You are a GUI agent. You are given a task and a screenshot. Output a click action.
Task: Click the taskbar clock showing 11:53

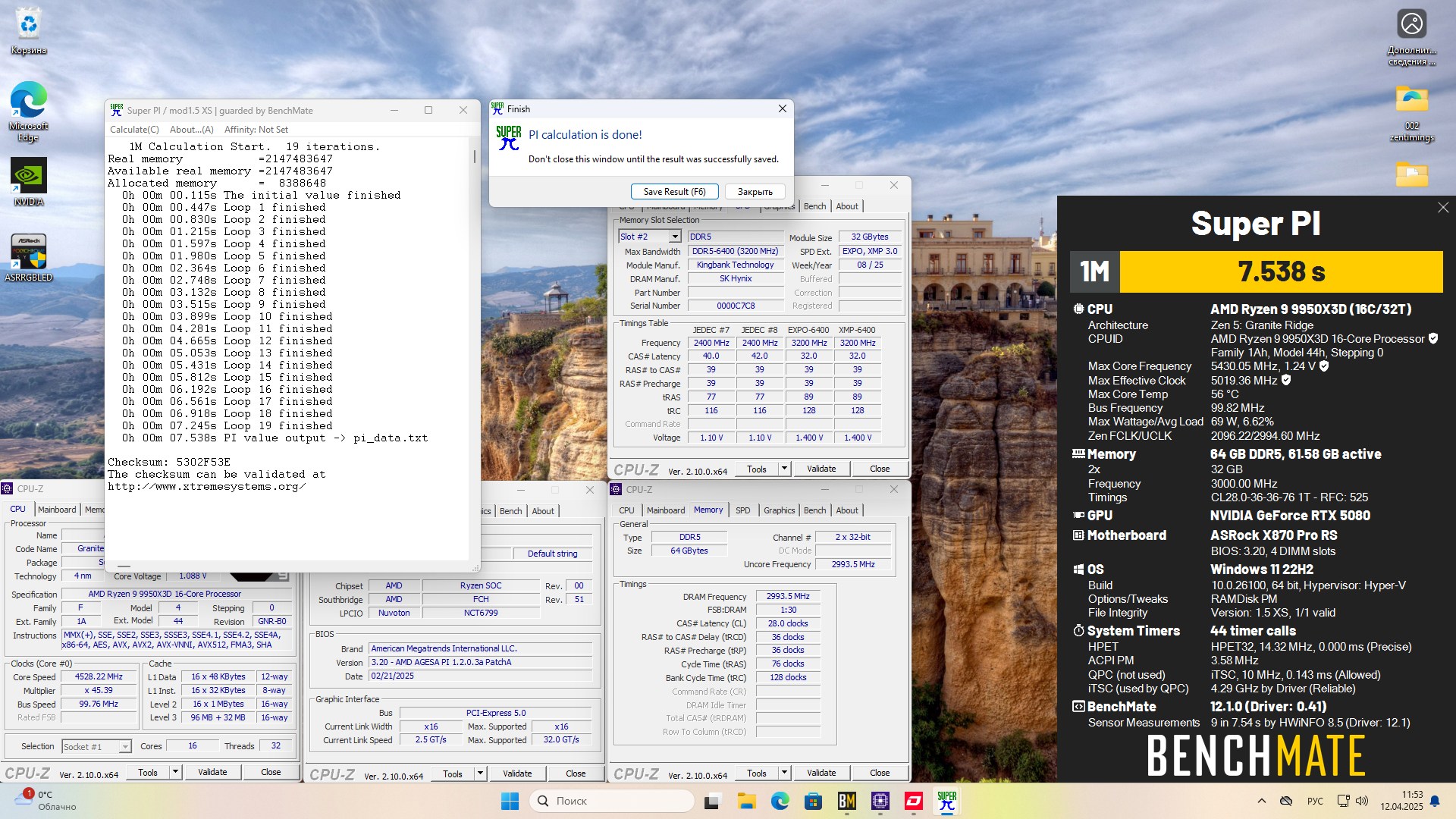point(1401,801)
